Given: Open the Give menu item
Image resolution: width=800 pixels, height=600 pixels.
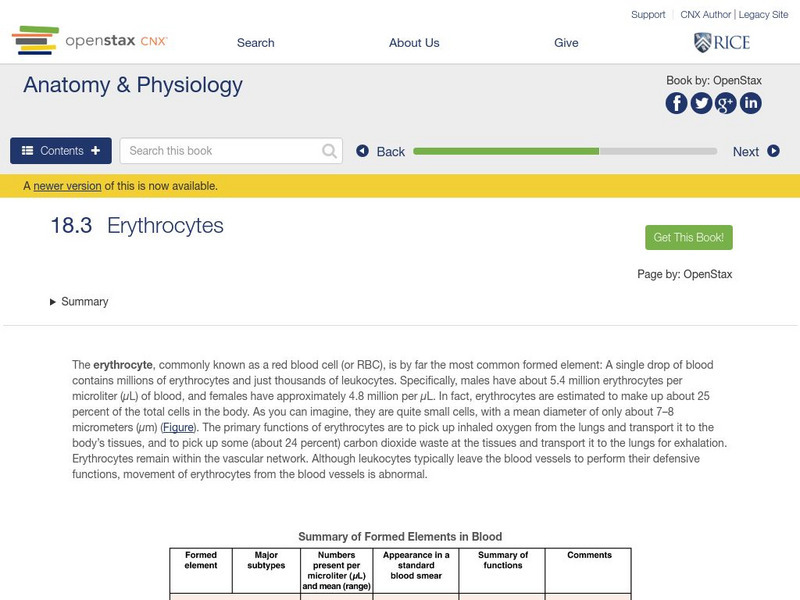Looking at the screenshot, I should [x=566, y=43].
